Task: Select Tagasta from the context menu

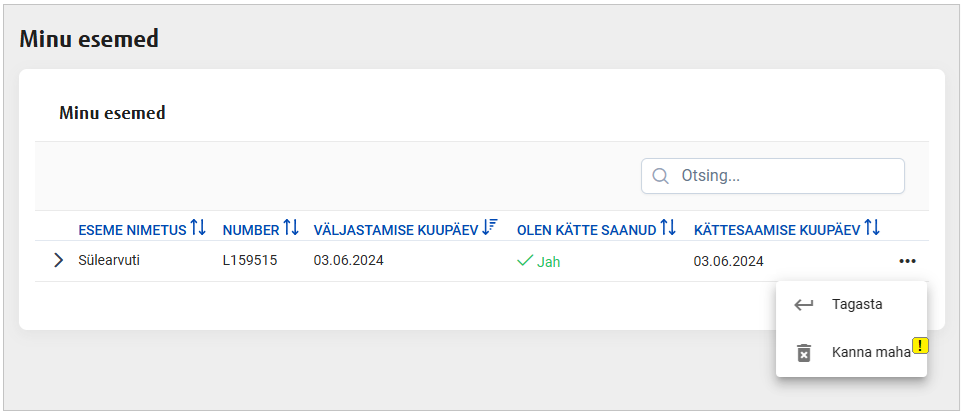Action: (857, 305)
